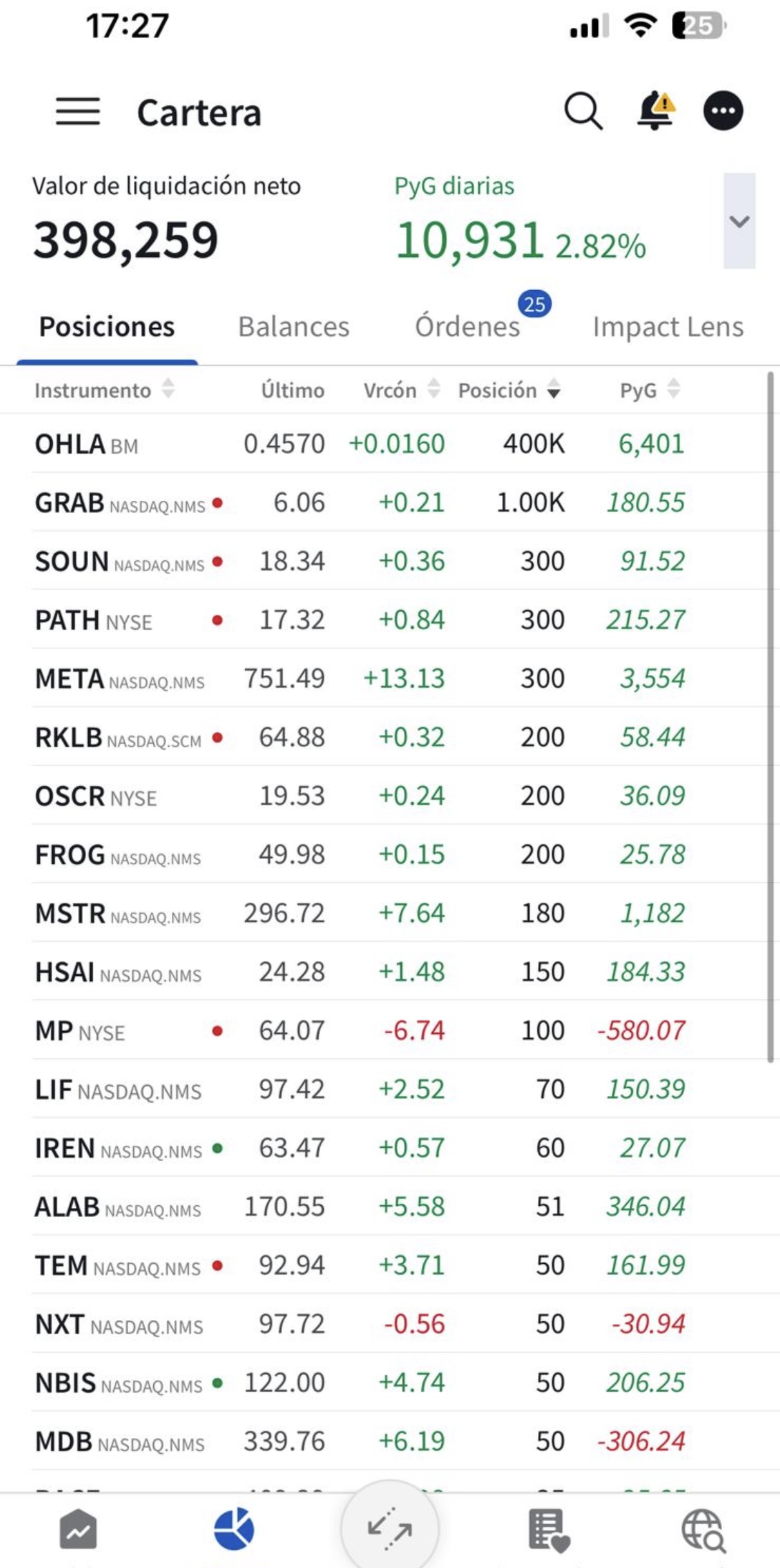Viewport: 780px width, 1568px height.
Task: Open the globe search icon
Action: click(x=703, y=1530)
